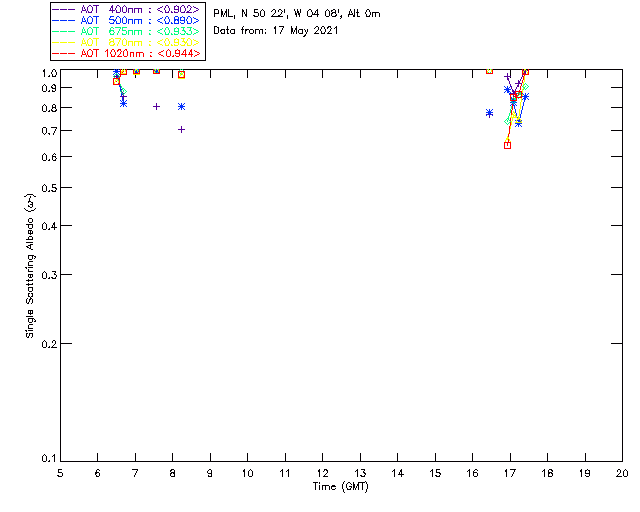Click the isolated purple plus at 0.8 near 7.5h
This screenshot has width=640, height=512.
(x=156, y=107)
